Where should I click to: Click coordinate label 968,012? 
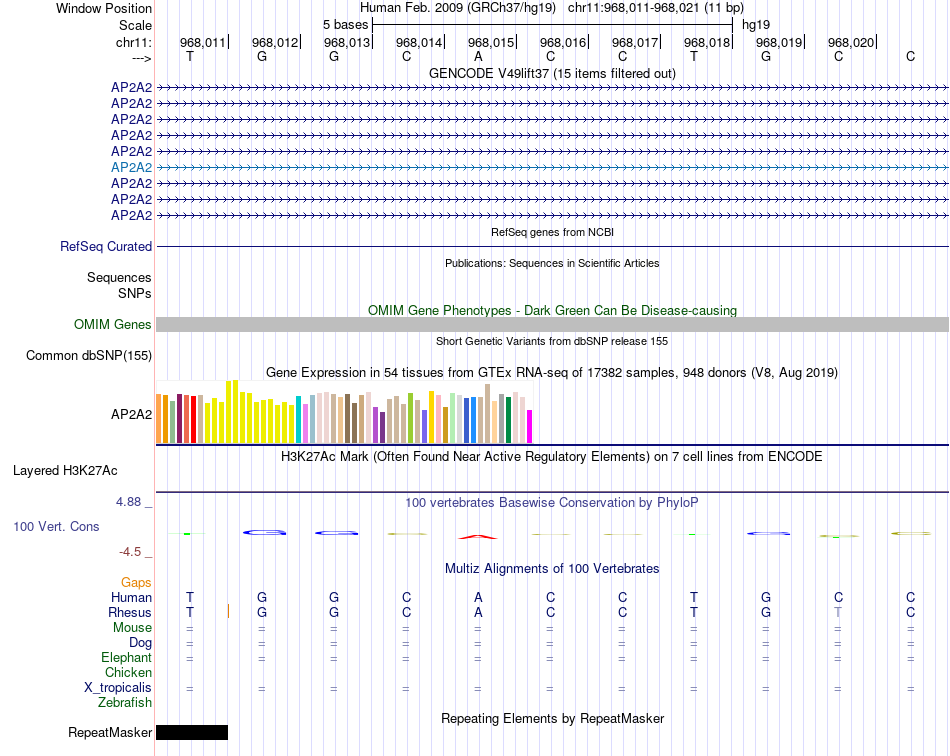[275, 42]
